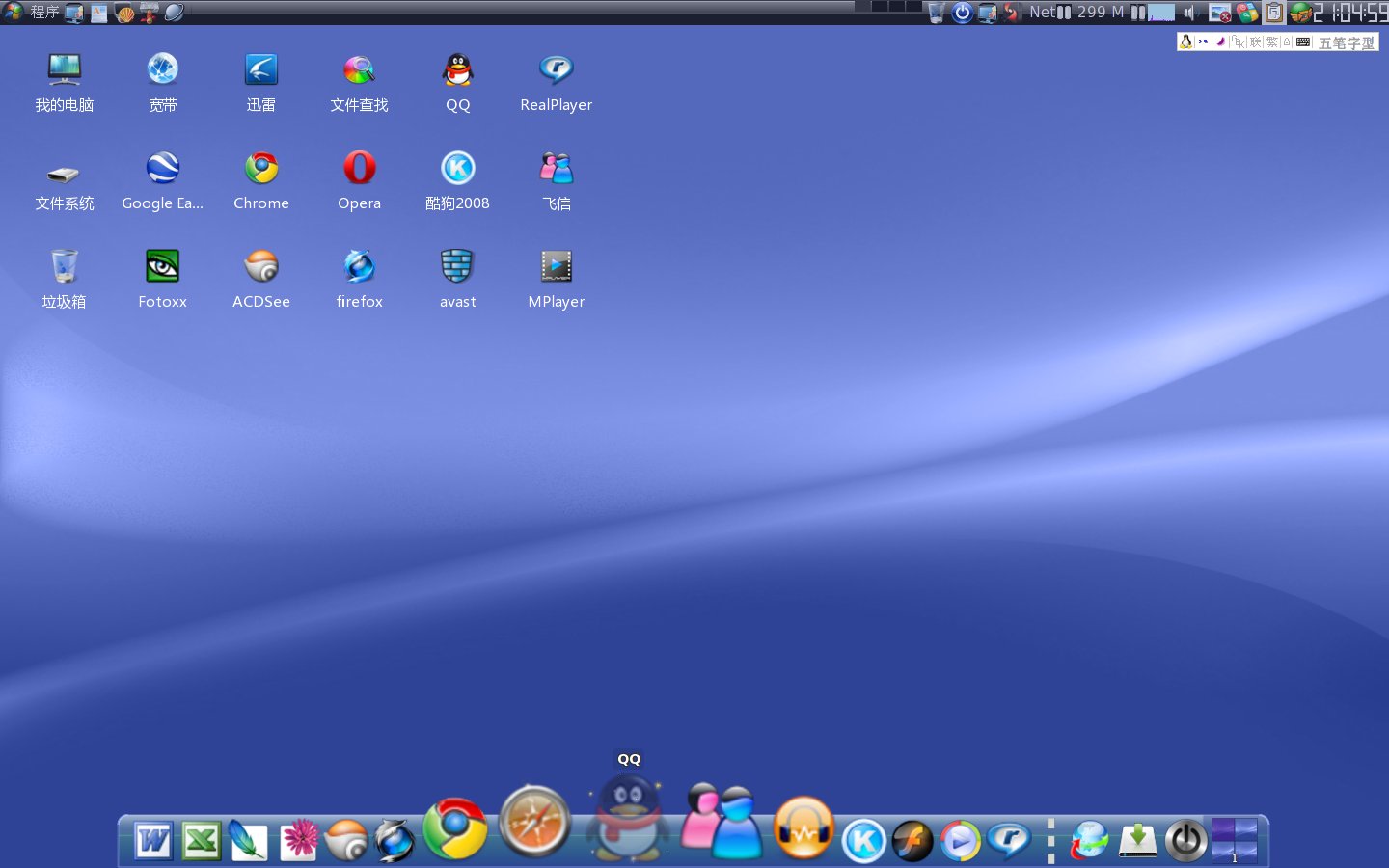Click the picture with red X tray icon
Viewport: 1389px width, 868px height.
1220,13
